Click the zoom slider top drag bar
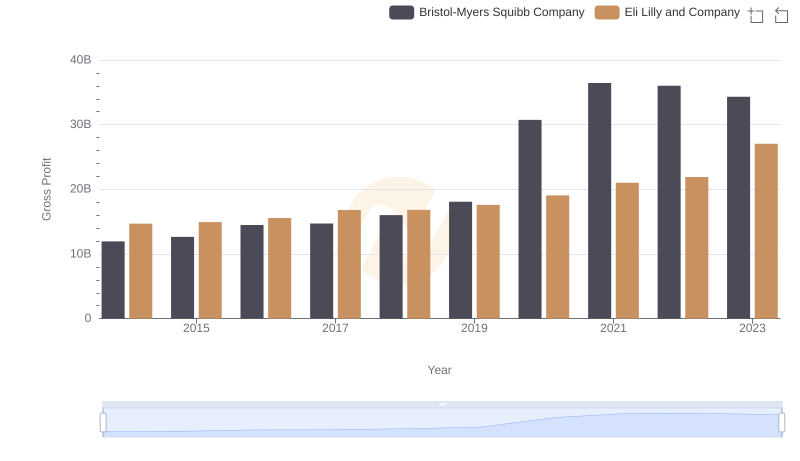Viewport: 800px width, 461px height. coord(442,404)
